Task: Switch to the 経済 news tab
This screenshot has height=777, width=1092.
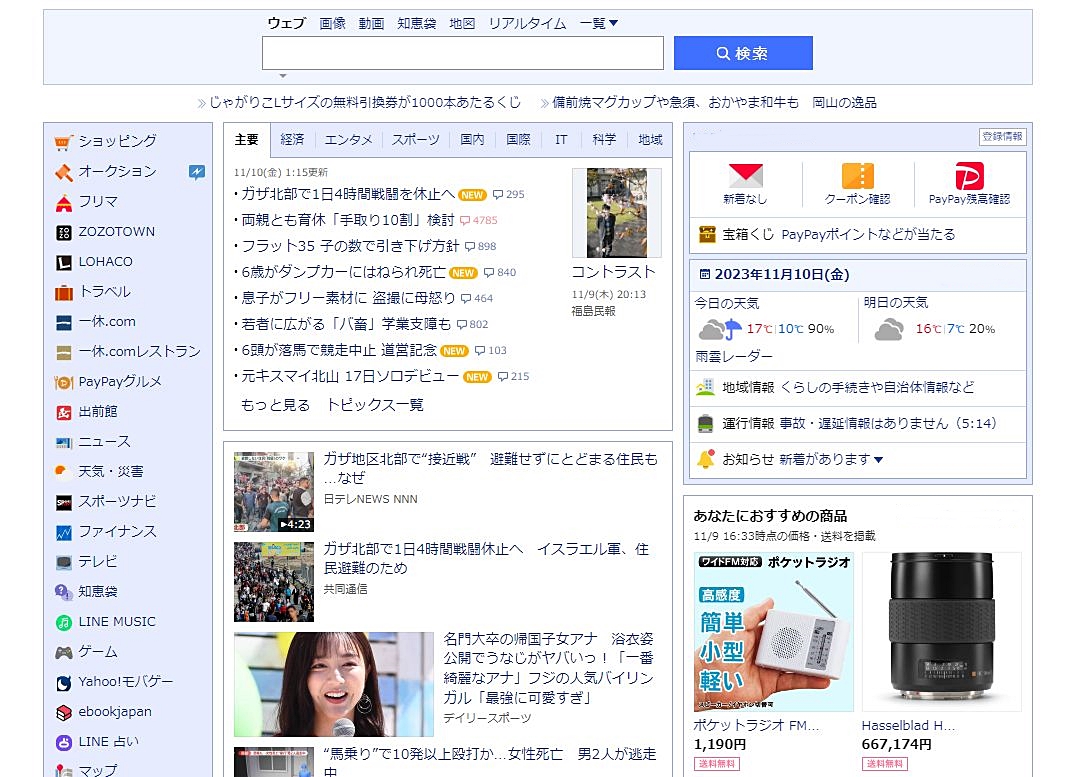Action: pos(292,140)
